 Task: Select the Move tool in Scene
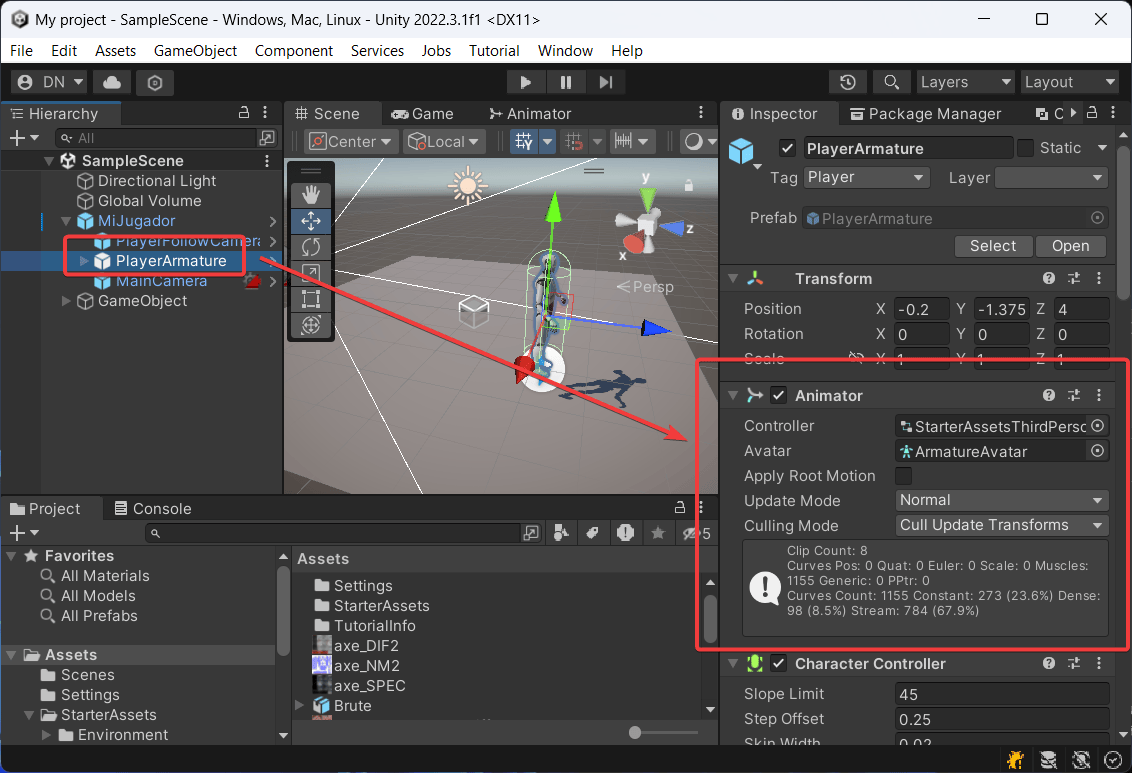tap(311, 221)
